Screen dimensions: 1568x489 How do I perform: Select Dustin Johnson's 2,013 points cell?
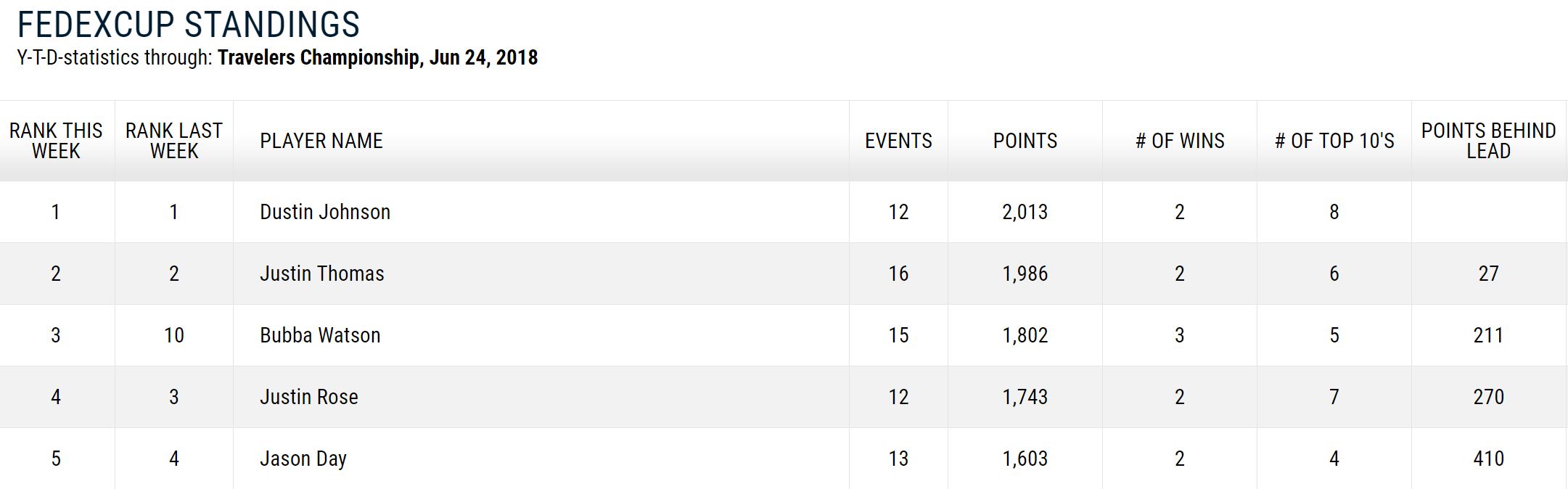[1025, 212]
